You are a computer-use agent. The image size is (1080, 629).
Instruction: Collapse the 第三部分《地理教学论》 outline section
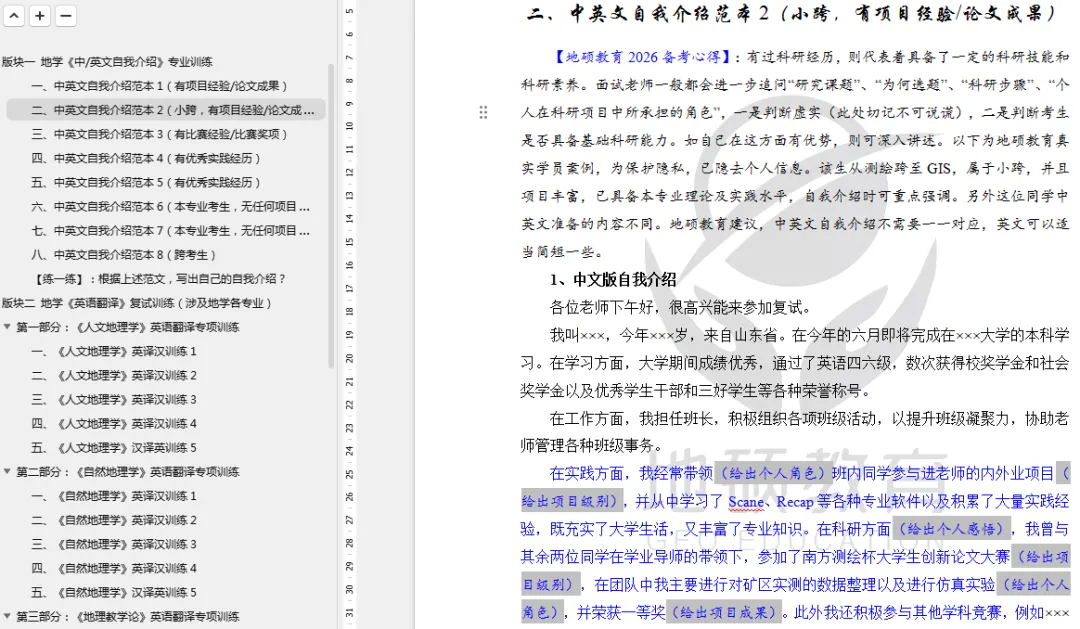7,616
